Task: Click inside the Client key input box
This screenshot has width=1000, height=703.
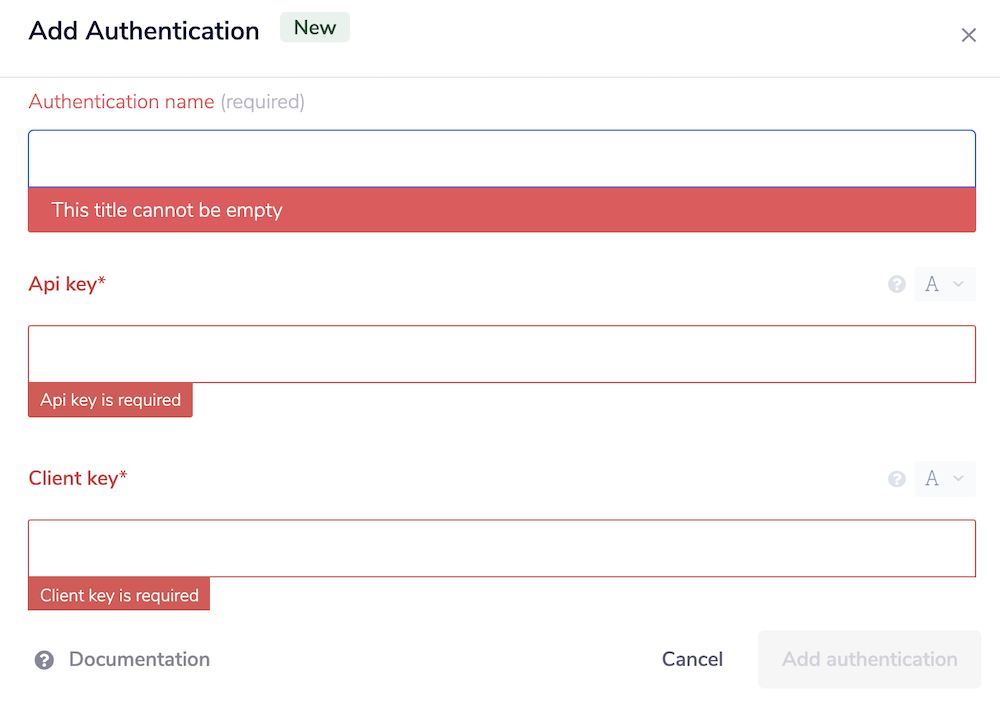Action: [500, 548]
